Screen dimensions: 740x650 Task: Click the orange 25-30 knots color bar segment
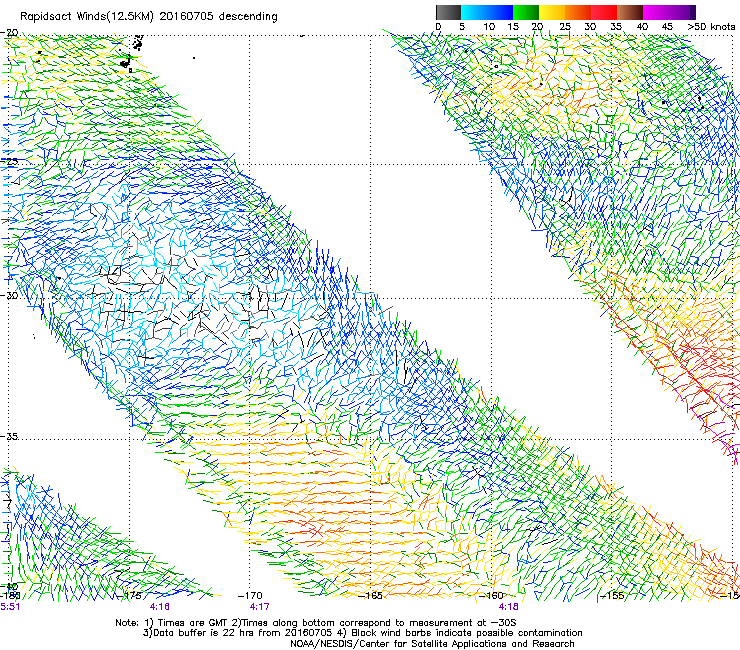(x=578, y=12)
